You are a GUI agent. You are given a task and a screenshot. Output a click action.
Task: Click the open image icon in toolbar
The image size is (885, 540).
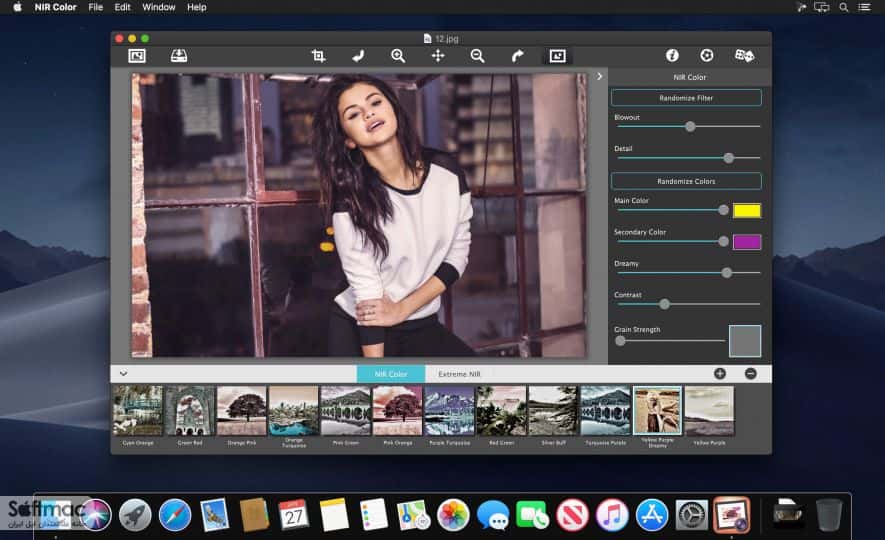click(x=137, y=56)
